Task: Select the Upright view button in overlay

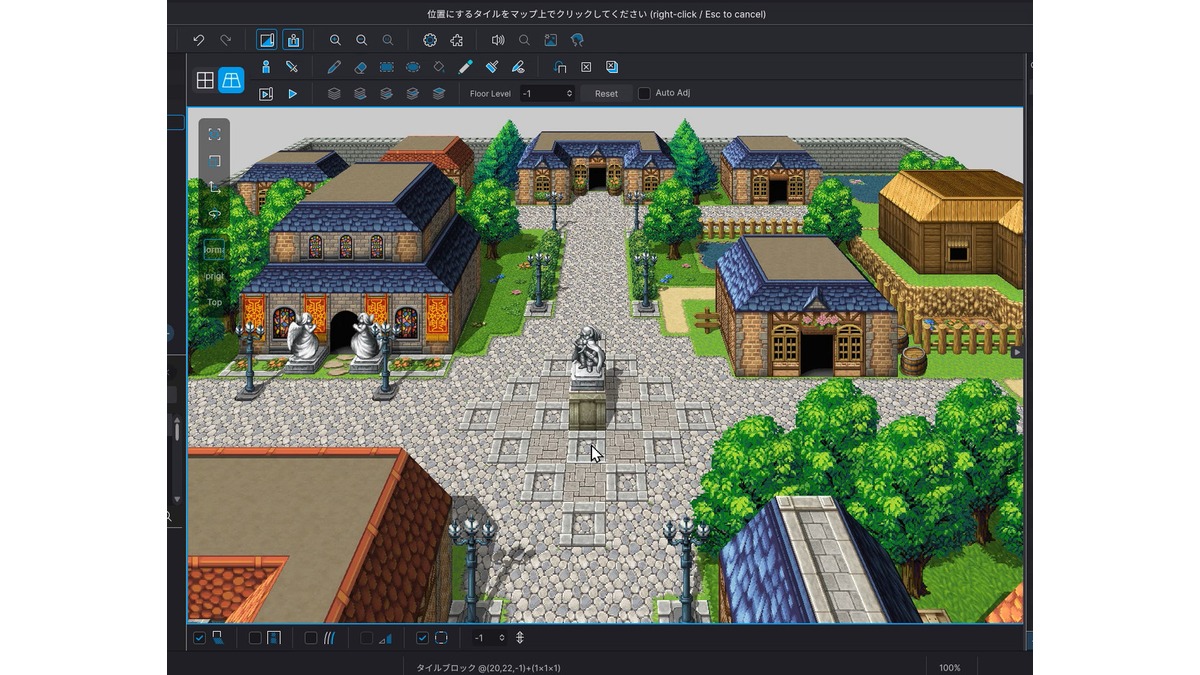Action: tap(214, 276)
